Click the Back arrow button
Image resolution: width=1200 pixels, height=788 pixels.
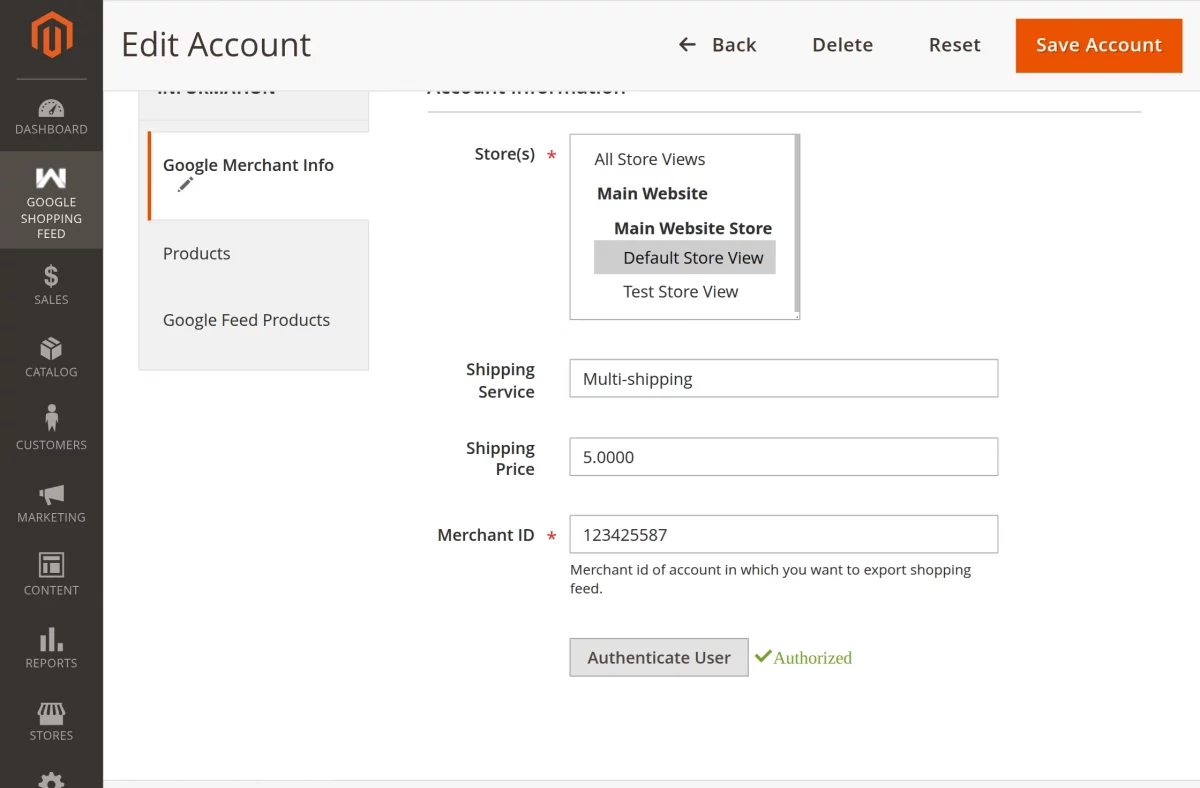coord(718,45)
